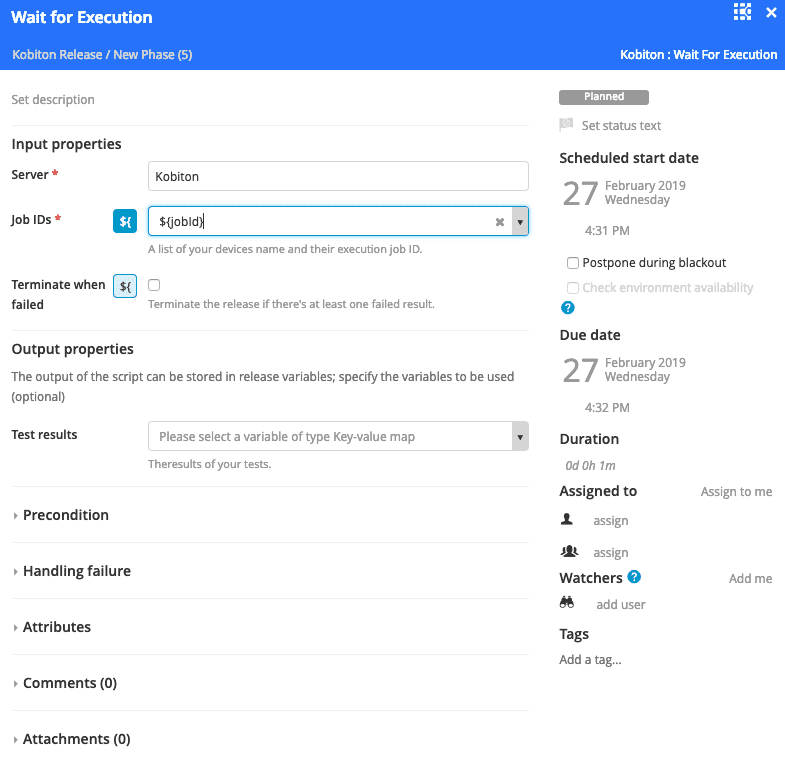Click Add me under Watchers
785x758 pixels.
(x=750, y=578)
